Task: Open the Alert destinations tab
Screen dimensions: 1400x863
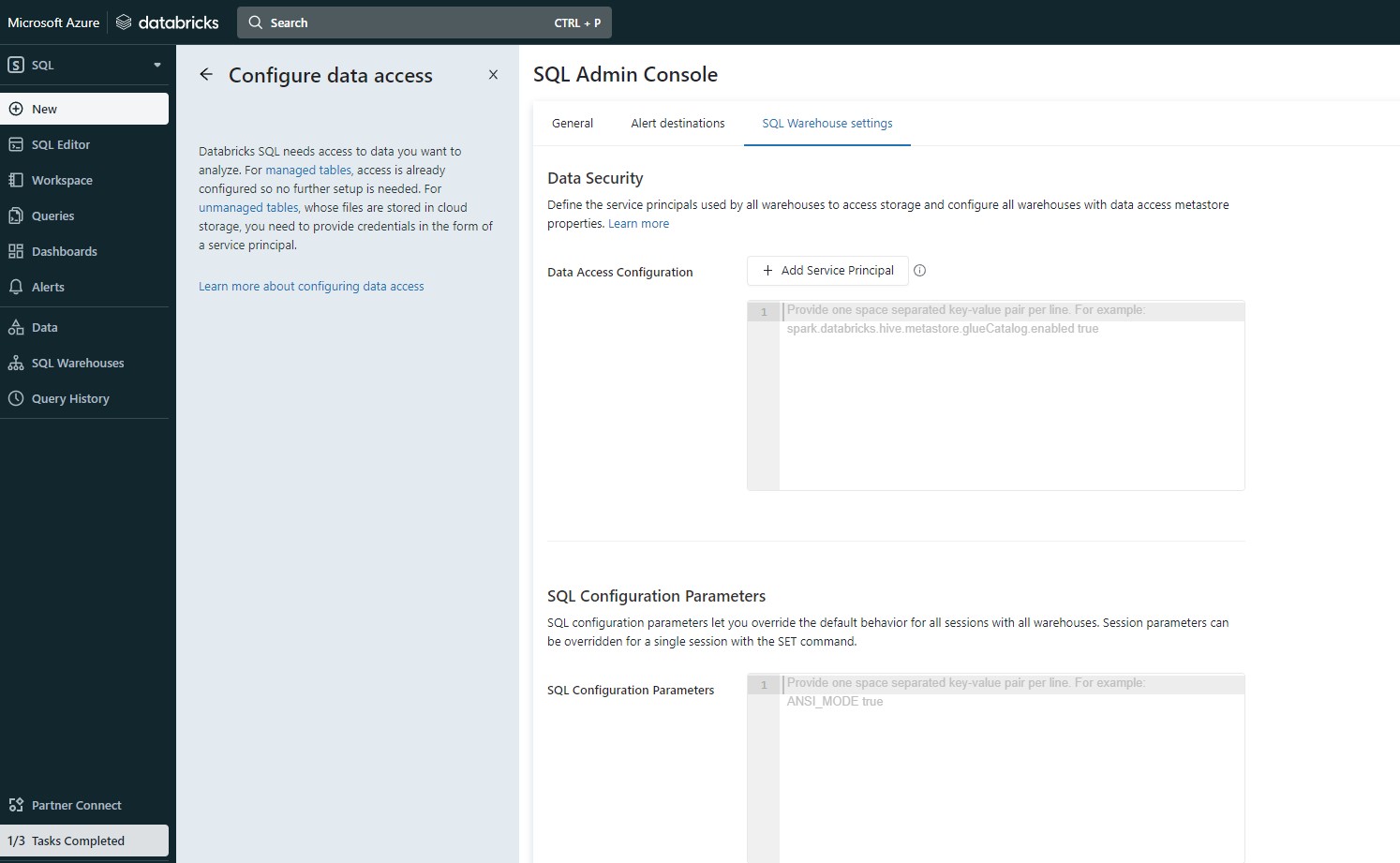Action: coord(678,123)
